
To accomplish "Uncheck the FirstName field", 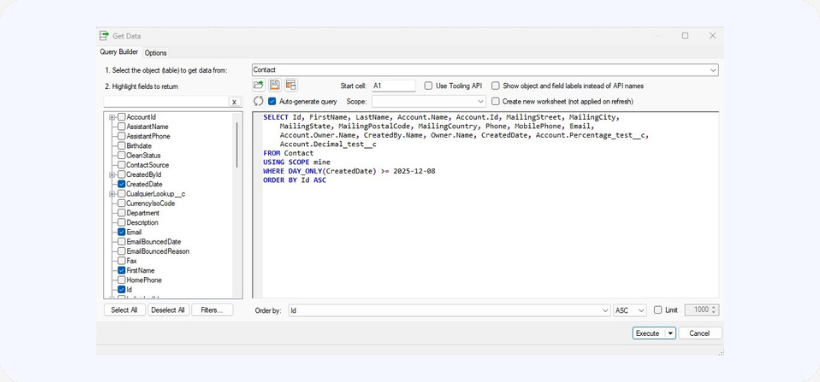I will pyautogui.click(x=121, y=271).
